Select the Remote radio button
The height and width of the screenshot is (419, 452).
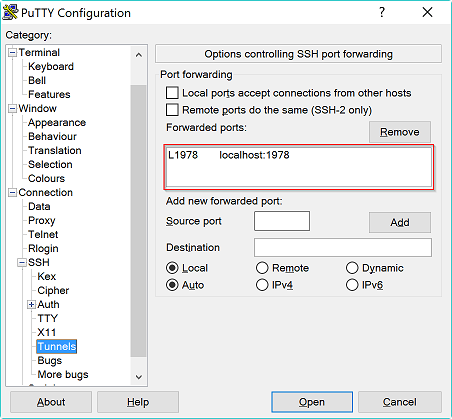262,268
